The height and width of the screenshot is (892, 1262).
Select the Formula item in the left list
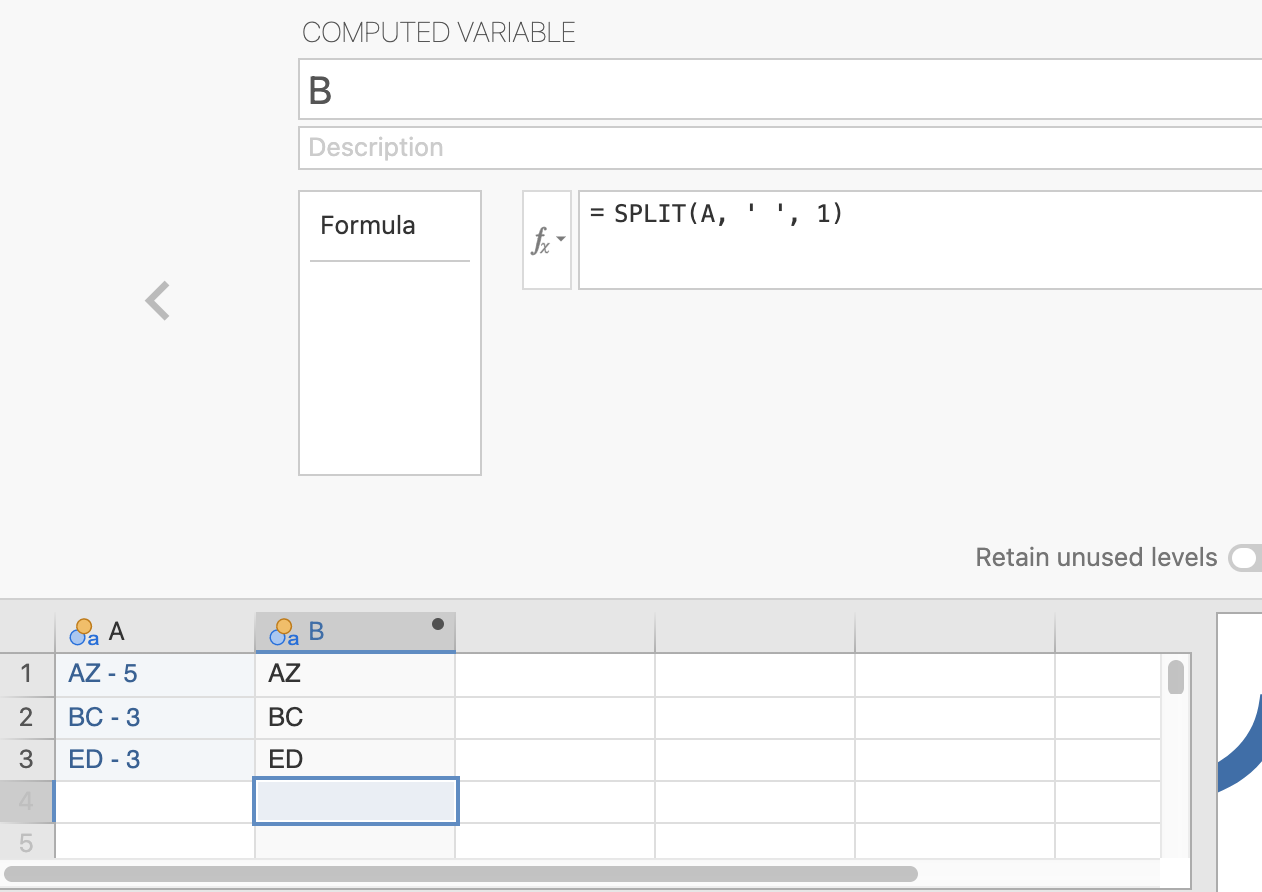click(x=368, y=226)
